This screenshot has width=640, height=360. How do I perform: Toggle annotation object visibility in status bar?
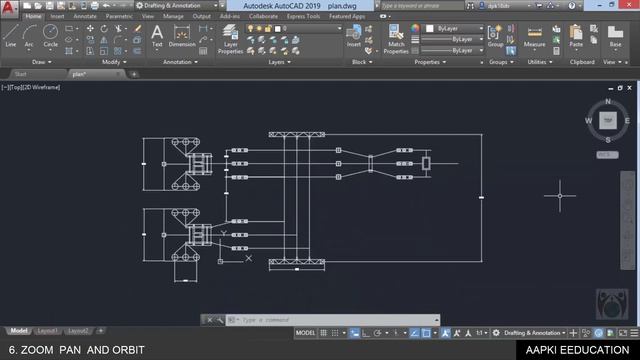[445, 333]
